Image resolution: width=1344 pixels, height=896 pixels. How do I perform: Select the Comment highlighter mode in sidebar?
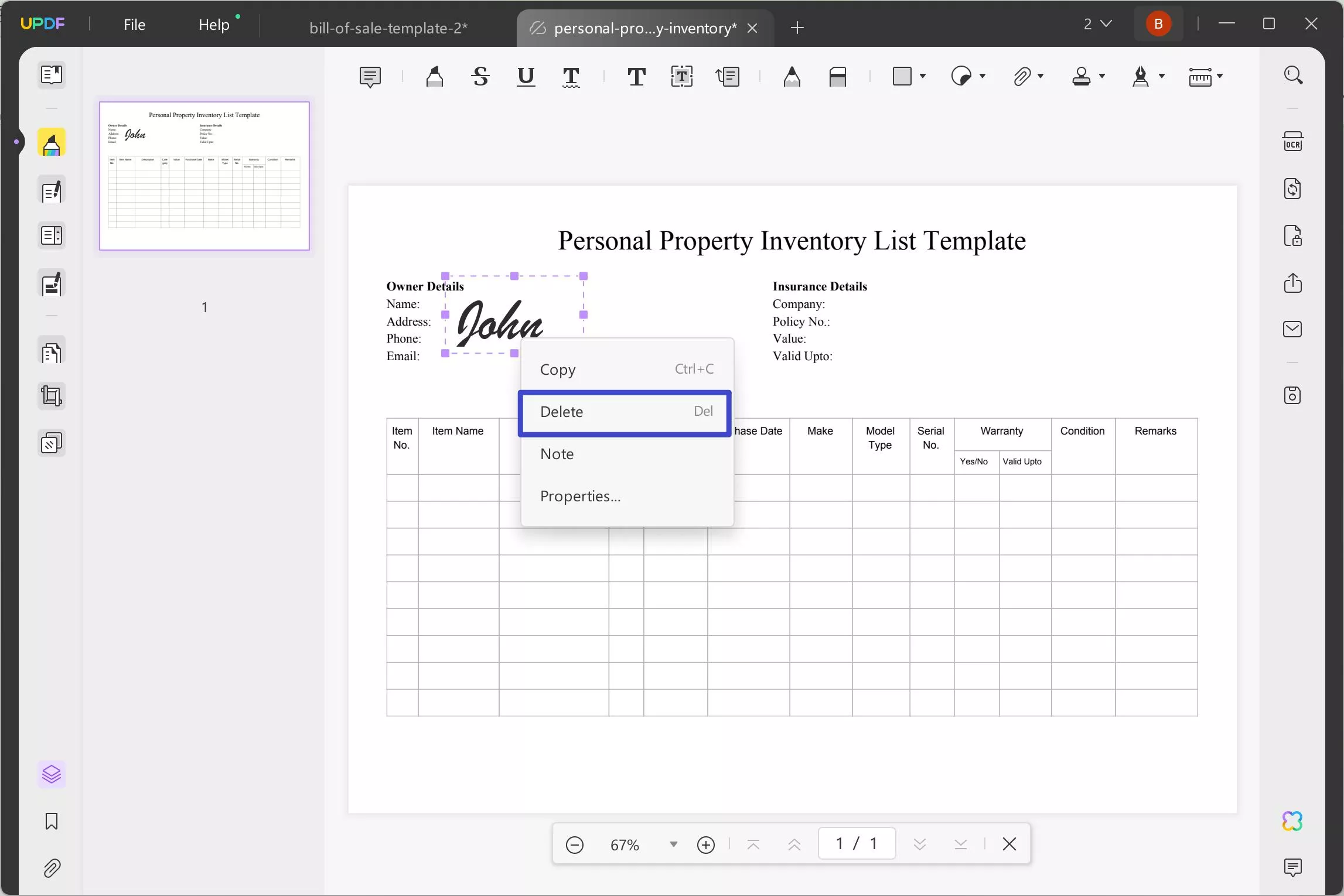click(52, 143)
